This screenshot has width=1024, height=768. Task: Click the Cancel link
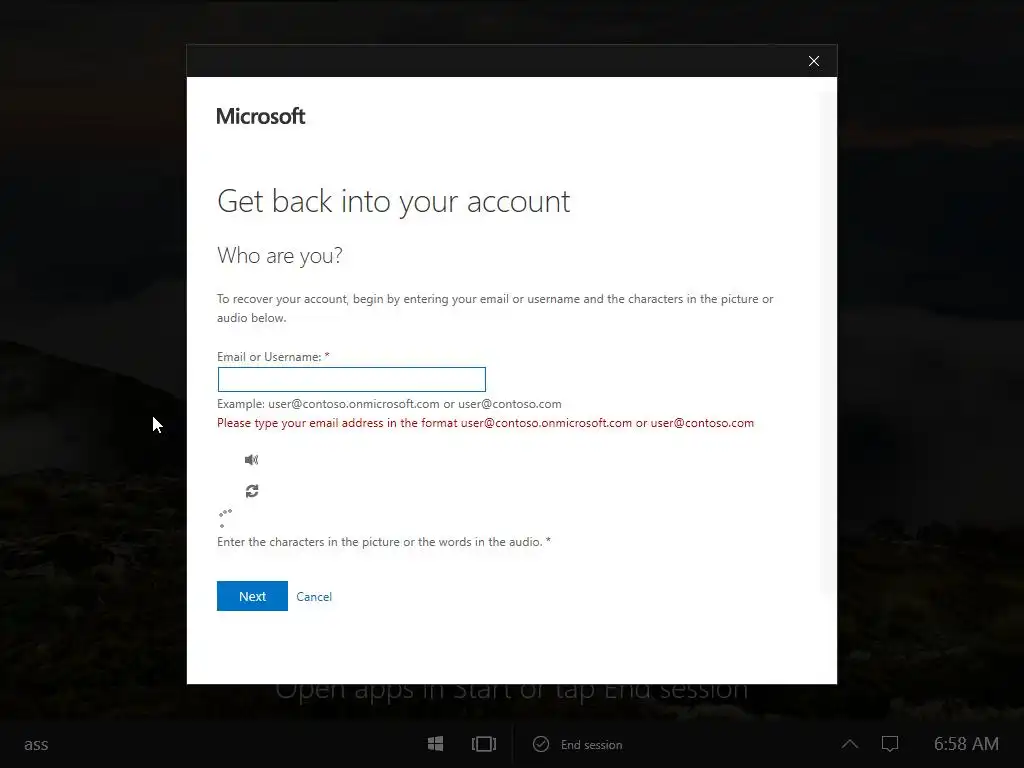click(314, 596)
